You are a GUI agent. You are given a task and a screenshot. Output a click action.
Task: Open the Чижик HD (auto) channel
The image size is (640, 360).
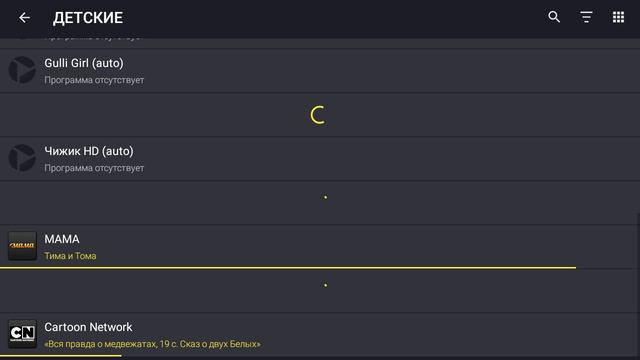[x=320, y=159]
